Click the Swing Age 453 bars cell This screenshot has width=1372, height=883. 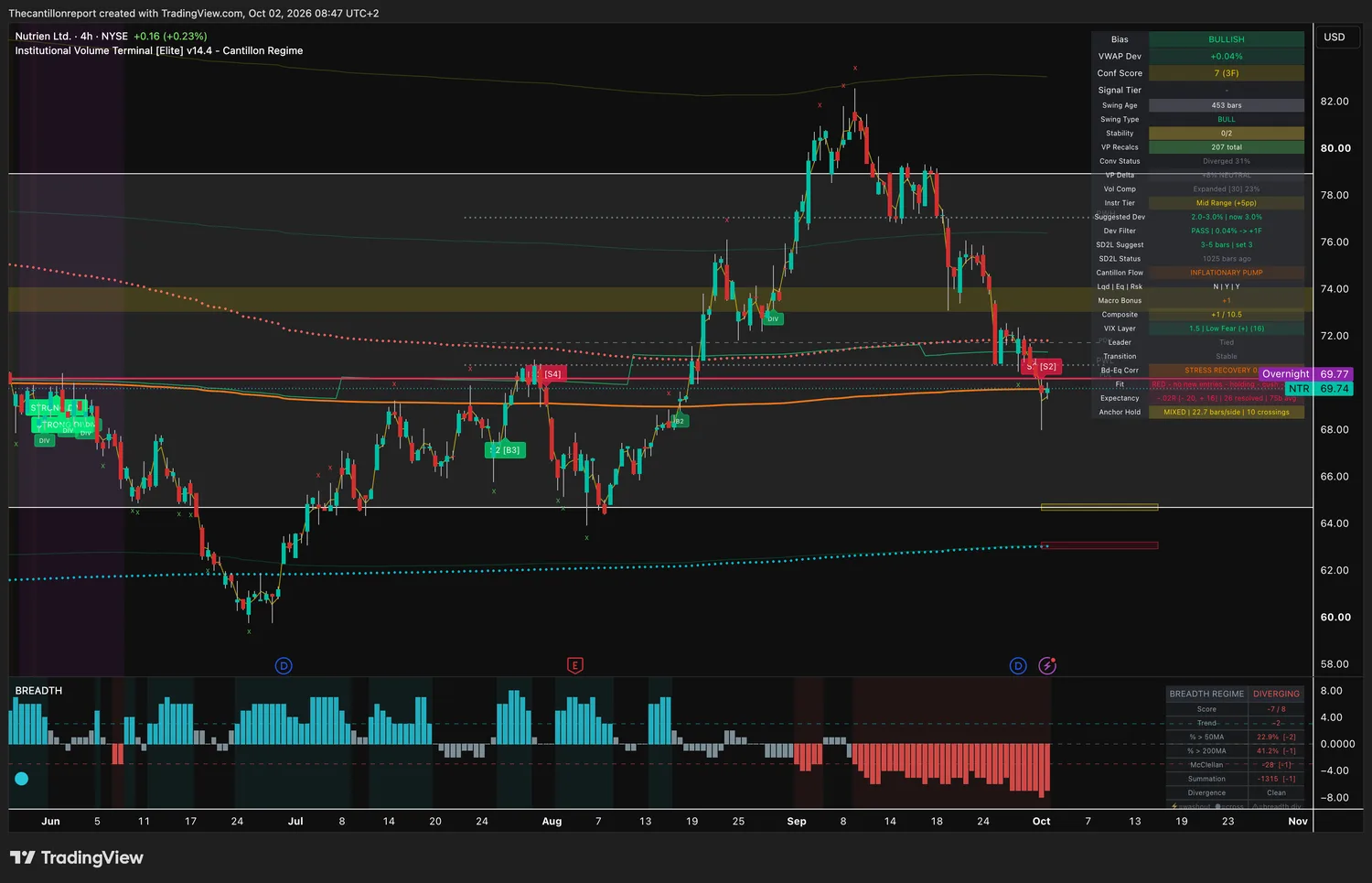[1227, 105]
